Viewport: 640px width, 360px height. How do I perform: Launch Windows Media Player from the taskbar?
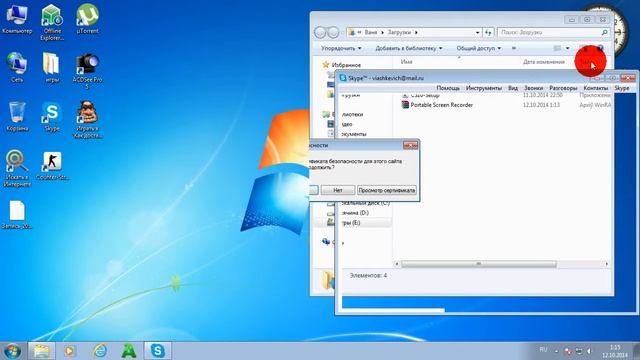69,351
